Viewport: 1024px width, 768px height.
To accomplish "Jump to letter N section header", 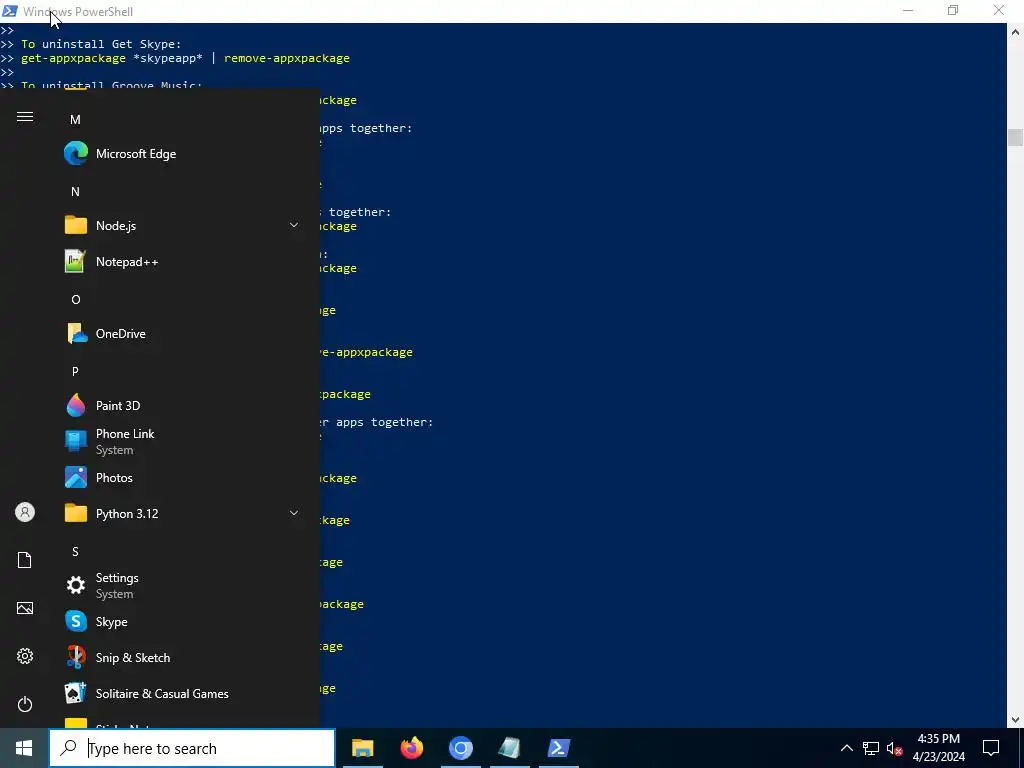I will click(x=75, y=191).
